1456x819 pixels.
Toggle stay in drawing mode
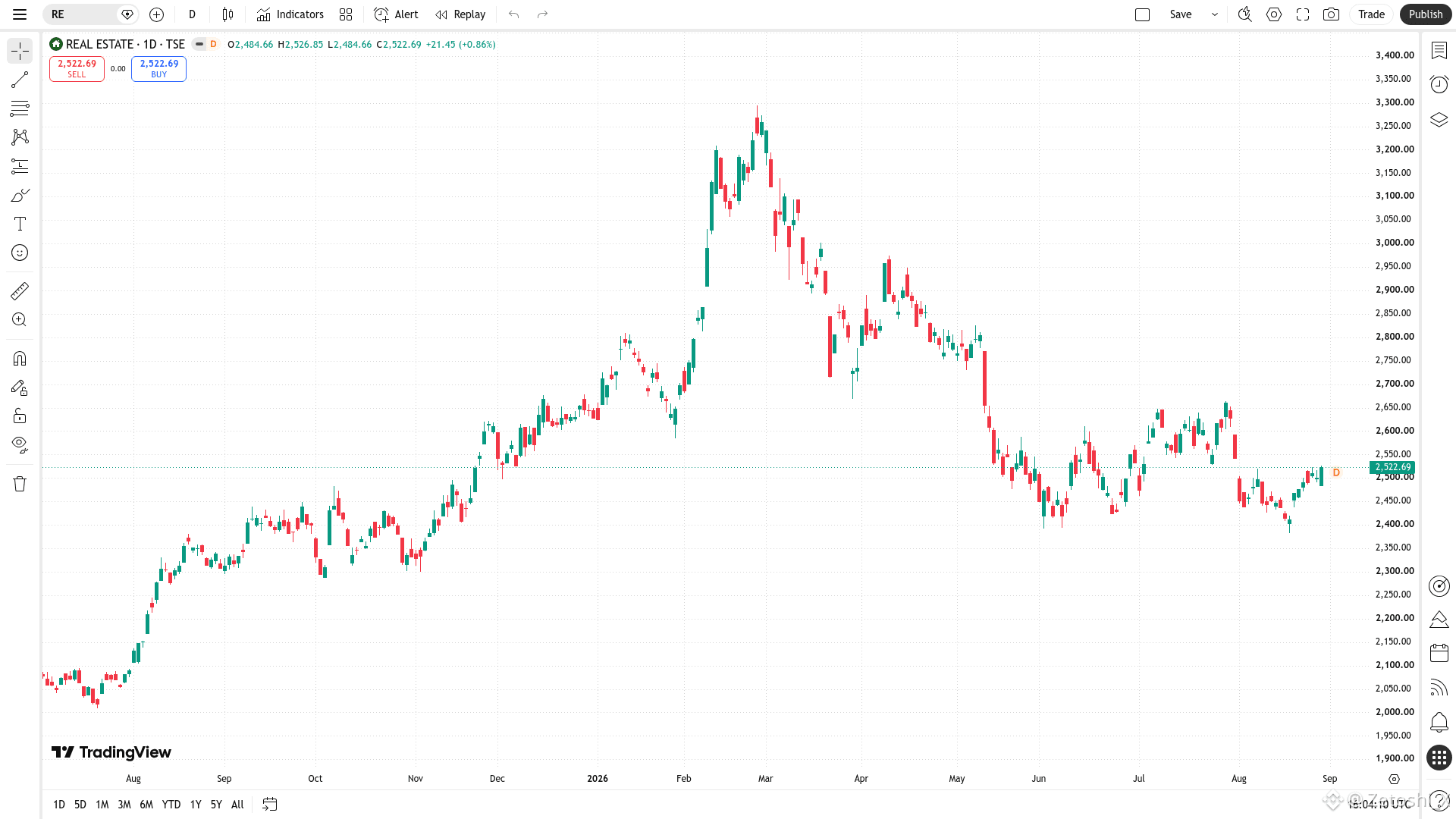(x=20, y=388)
